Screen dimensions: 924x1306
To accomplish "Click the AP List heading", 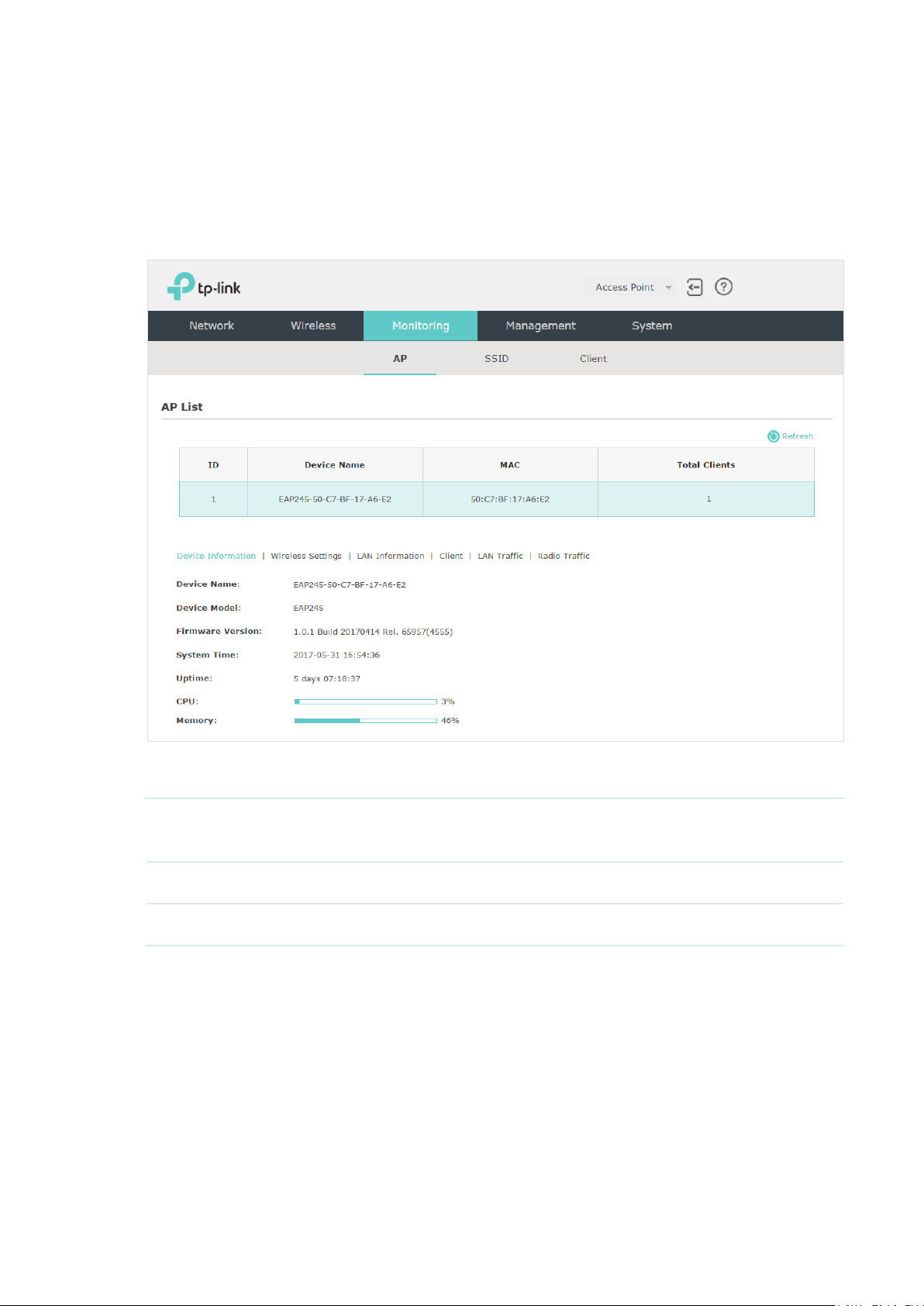I will point(182,407).
